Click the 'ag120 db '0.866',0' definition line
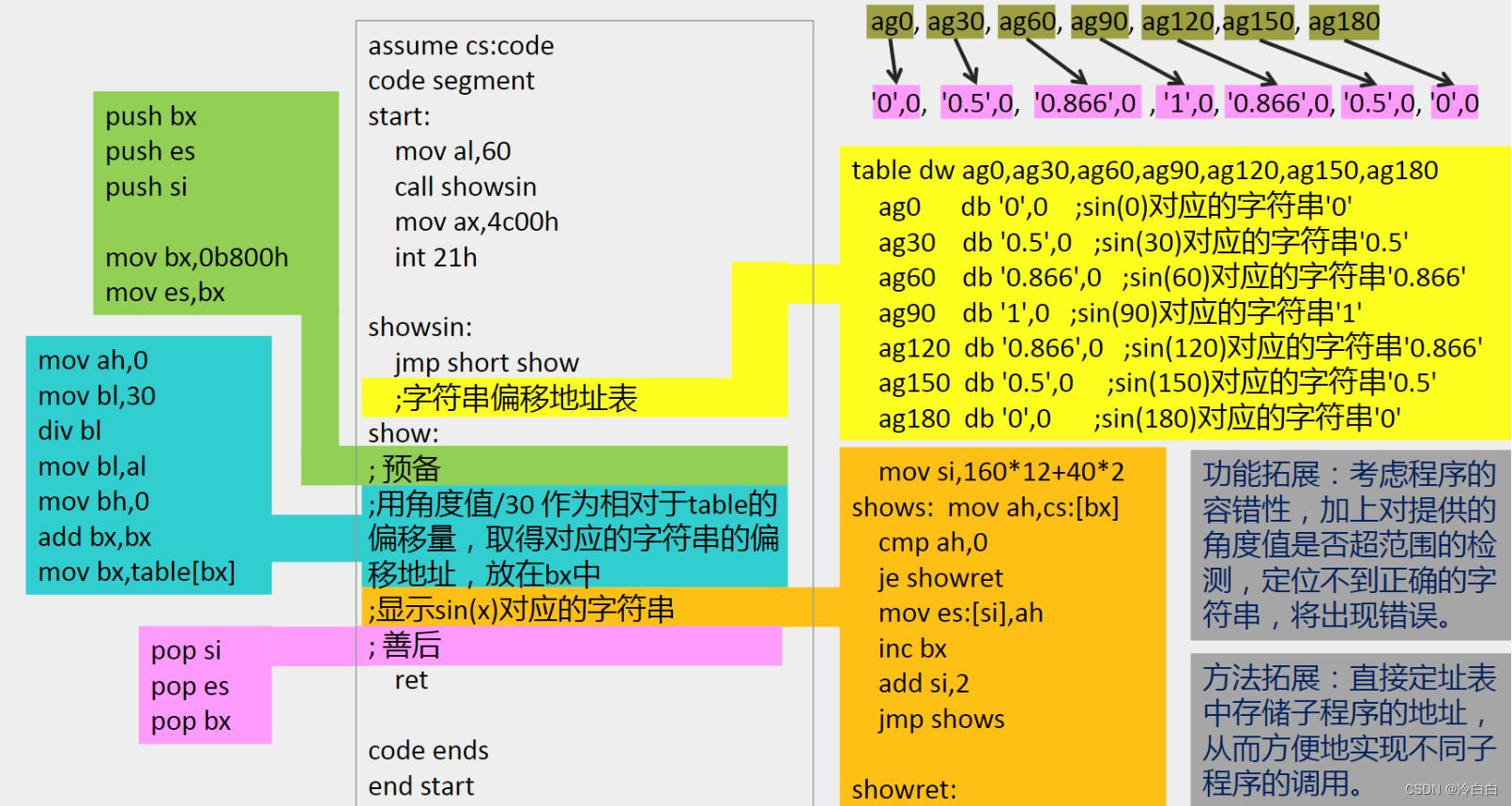Image resolution: width=1512 pixels, height=806 pixels. click(1181, 348)
